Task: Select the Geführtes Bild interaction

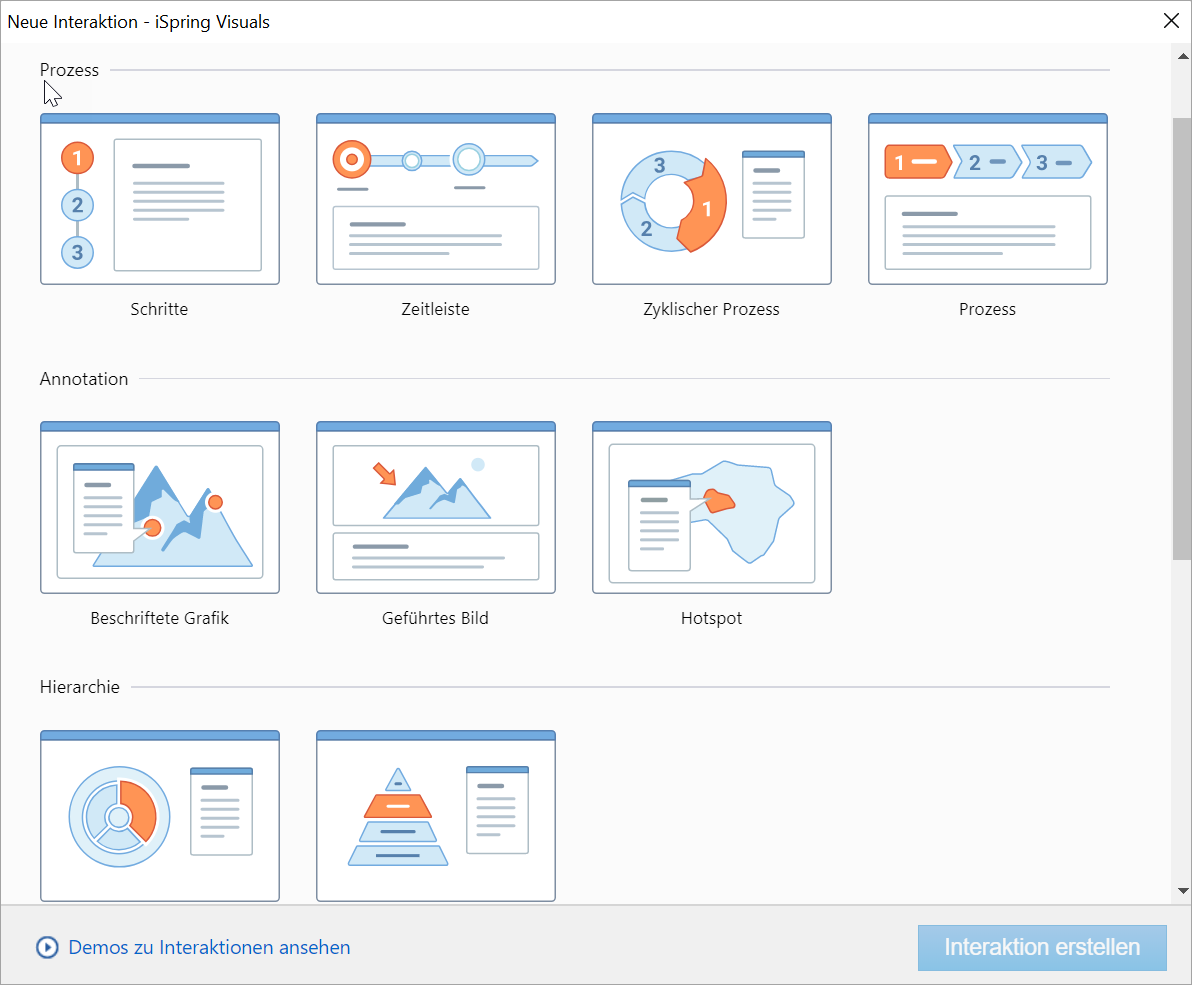Action: click(436, 508)
